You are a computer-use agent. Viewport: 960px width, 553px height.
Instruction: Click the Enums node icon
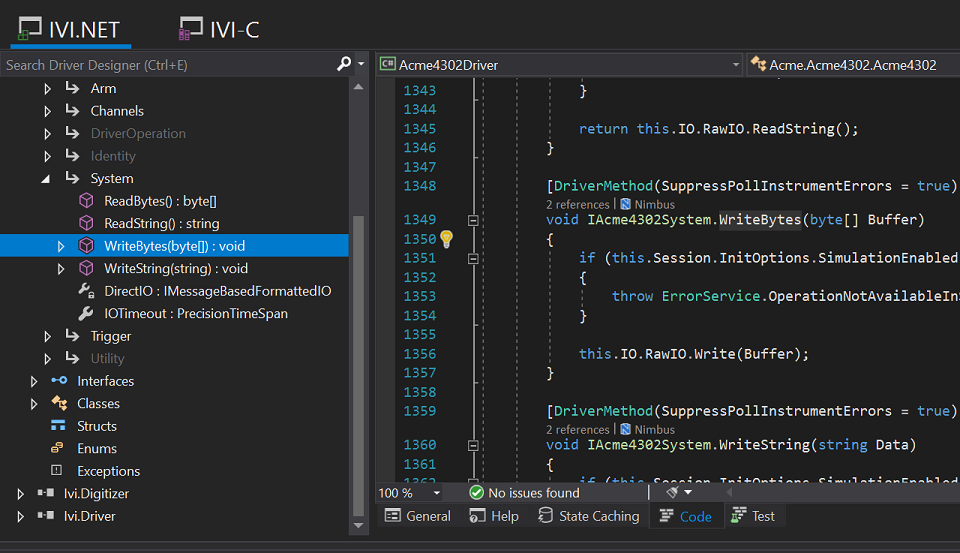pyautogui.click(x=57, y=448)
